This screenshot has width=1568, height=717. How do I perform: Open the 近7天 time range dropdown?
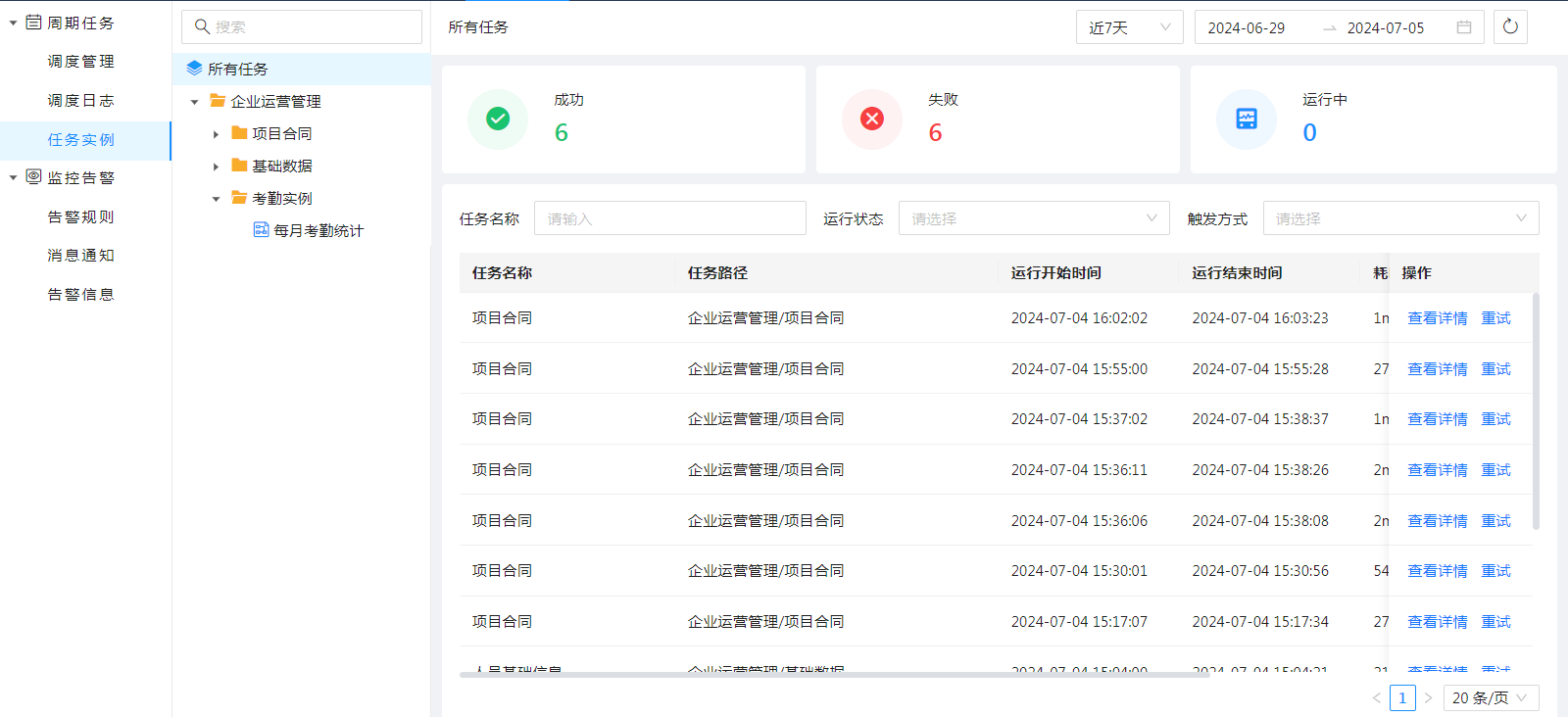click(x=1129, y=27)
